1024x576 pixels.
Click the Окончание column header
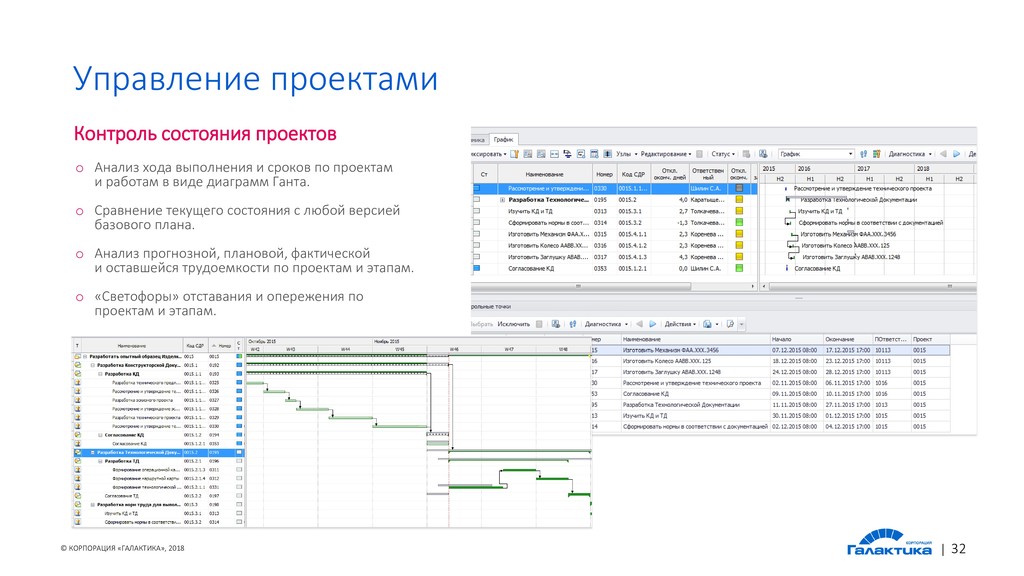(847, 340)
